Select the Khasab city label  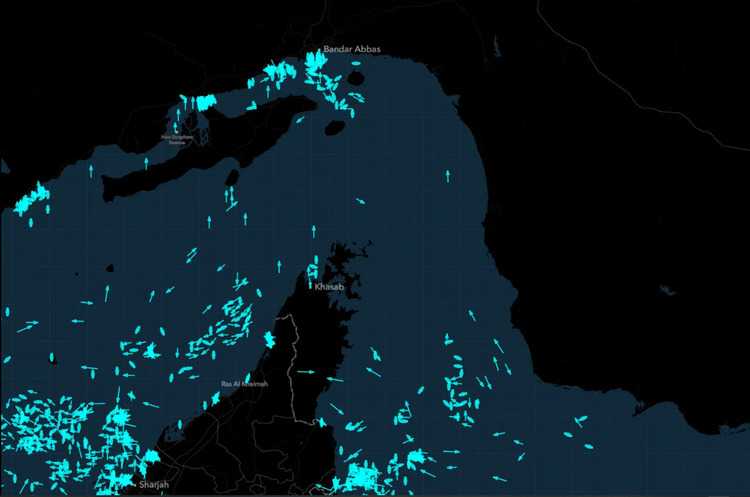[329, 287]
